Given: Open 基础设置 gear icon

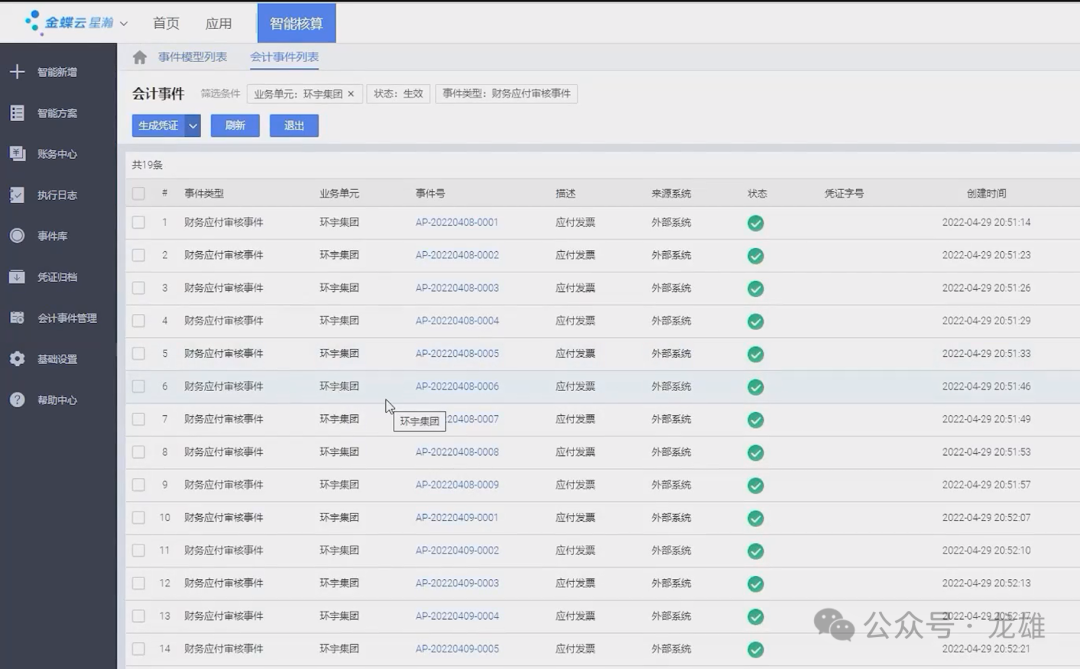Looking at the screenshot, I should [17, 359].
